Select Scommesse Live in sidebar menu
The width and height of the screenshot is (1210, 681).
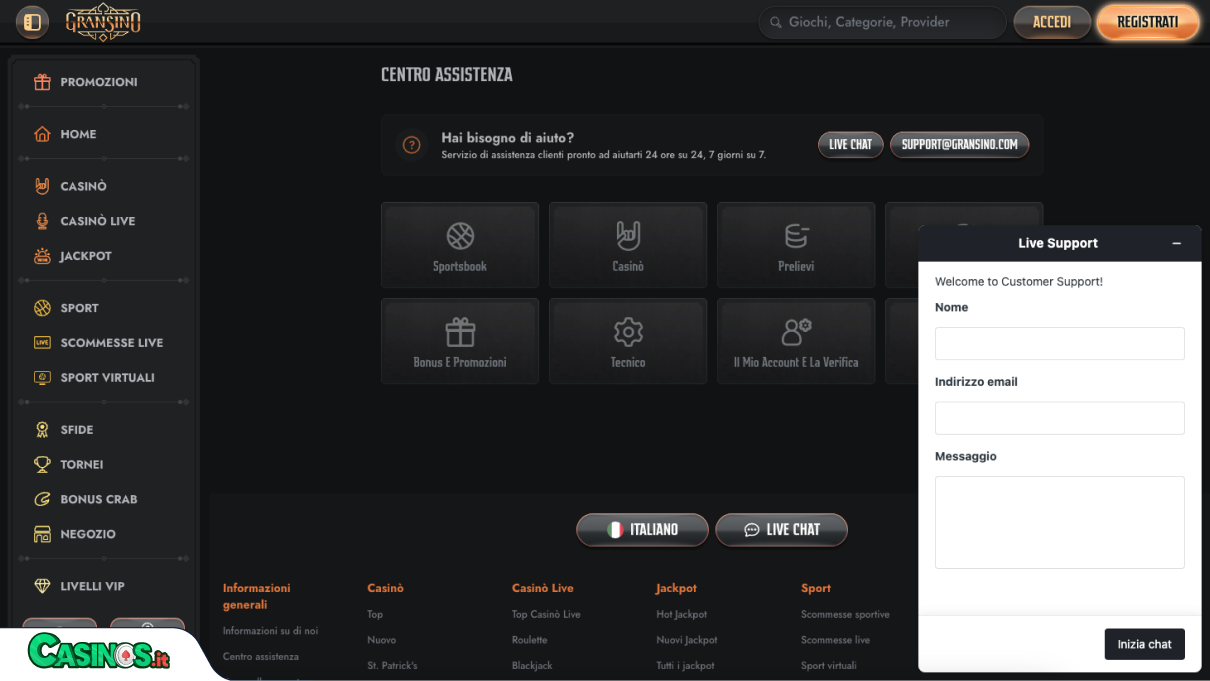pos(111,343)
